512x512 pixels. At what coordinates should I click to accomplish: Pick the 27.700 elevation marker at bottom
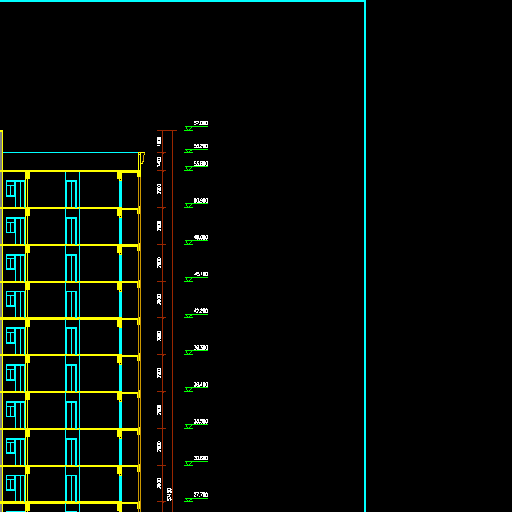click(x=189, y=500)
